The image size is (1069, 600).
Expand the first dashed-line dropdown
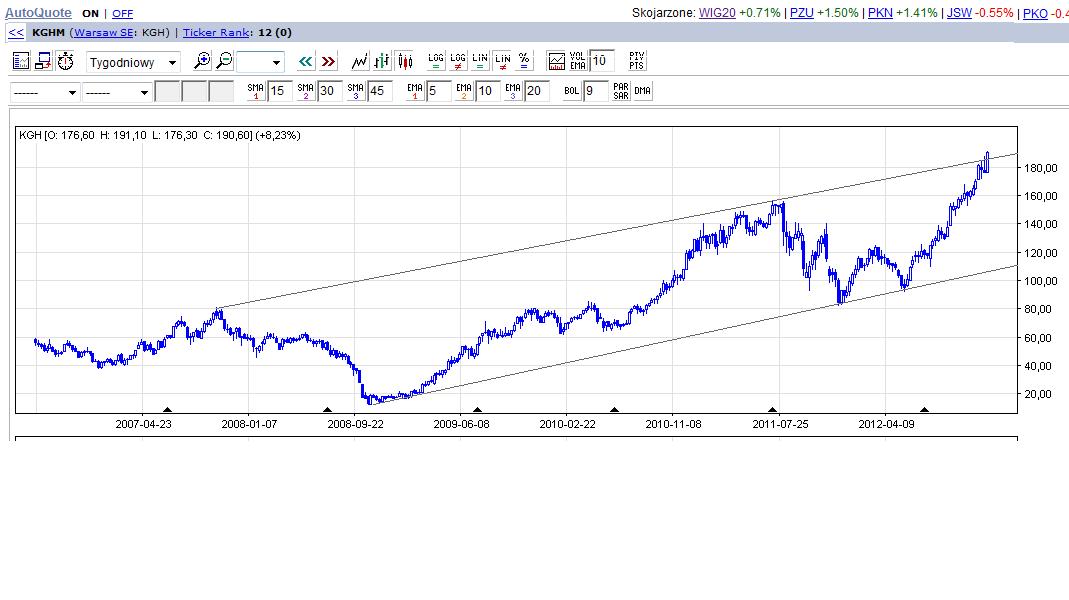pos(45,92)
